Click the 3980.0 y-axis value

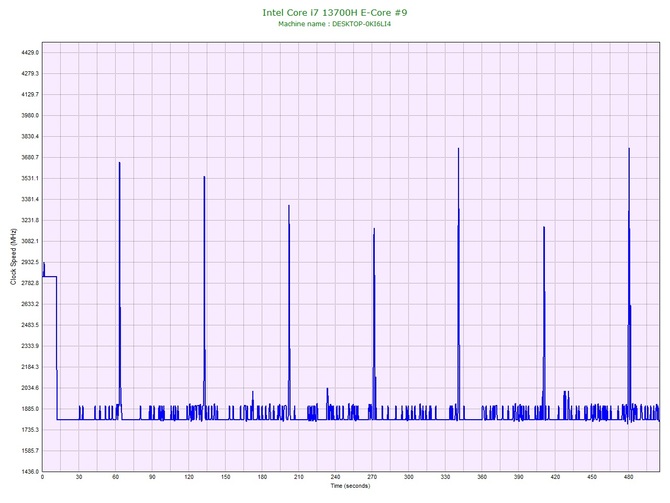coord(30,115)
